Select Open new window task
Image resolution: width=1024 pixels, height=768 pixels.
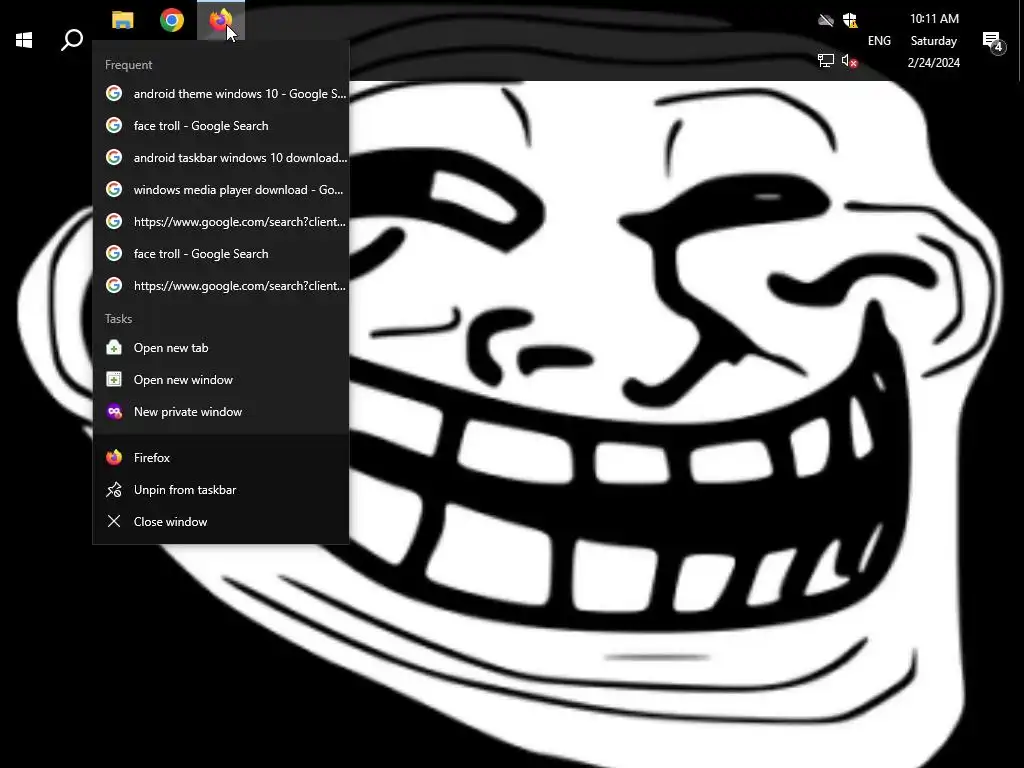(221, 379)
